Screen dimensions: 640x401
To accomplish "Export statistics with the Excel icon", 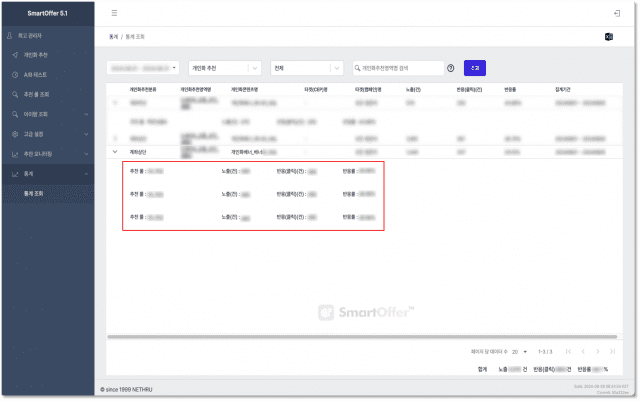I will click(609, 37).
